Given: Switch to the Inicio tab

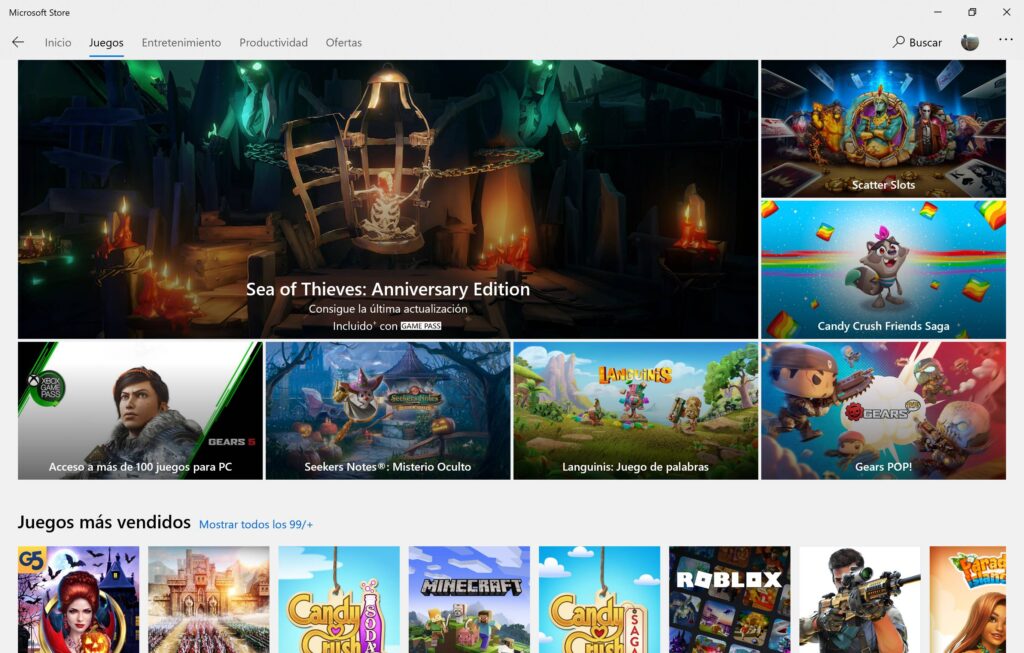Looking at the screenshot, I should pyautogui.click(x=58, y=43).
